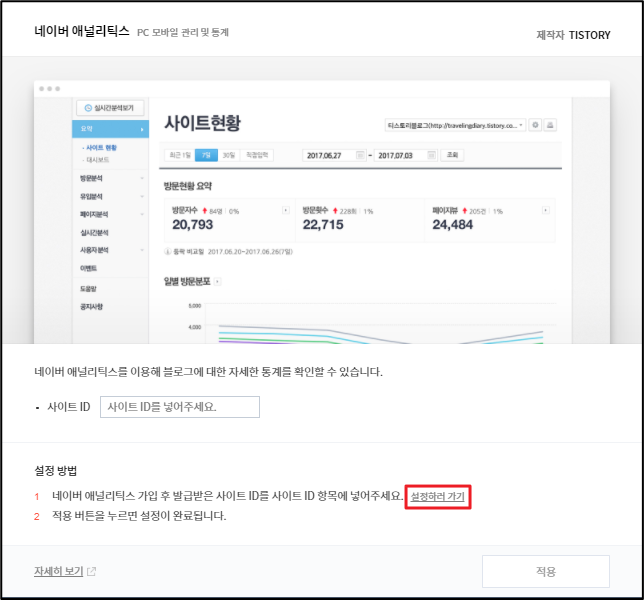Click the 조회 button in the preview
The width and height of the screenshot is (644, 600).
452,155
